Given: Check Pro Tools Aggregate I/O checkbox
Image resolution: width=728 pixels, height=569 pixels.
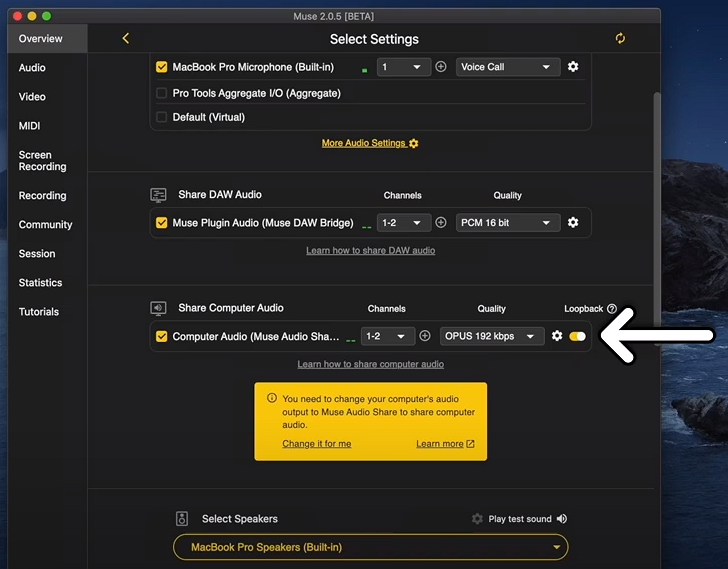Looking at the screenshot, I should pyautogui.click(x=162, y=93).
